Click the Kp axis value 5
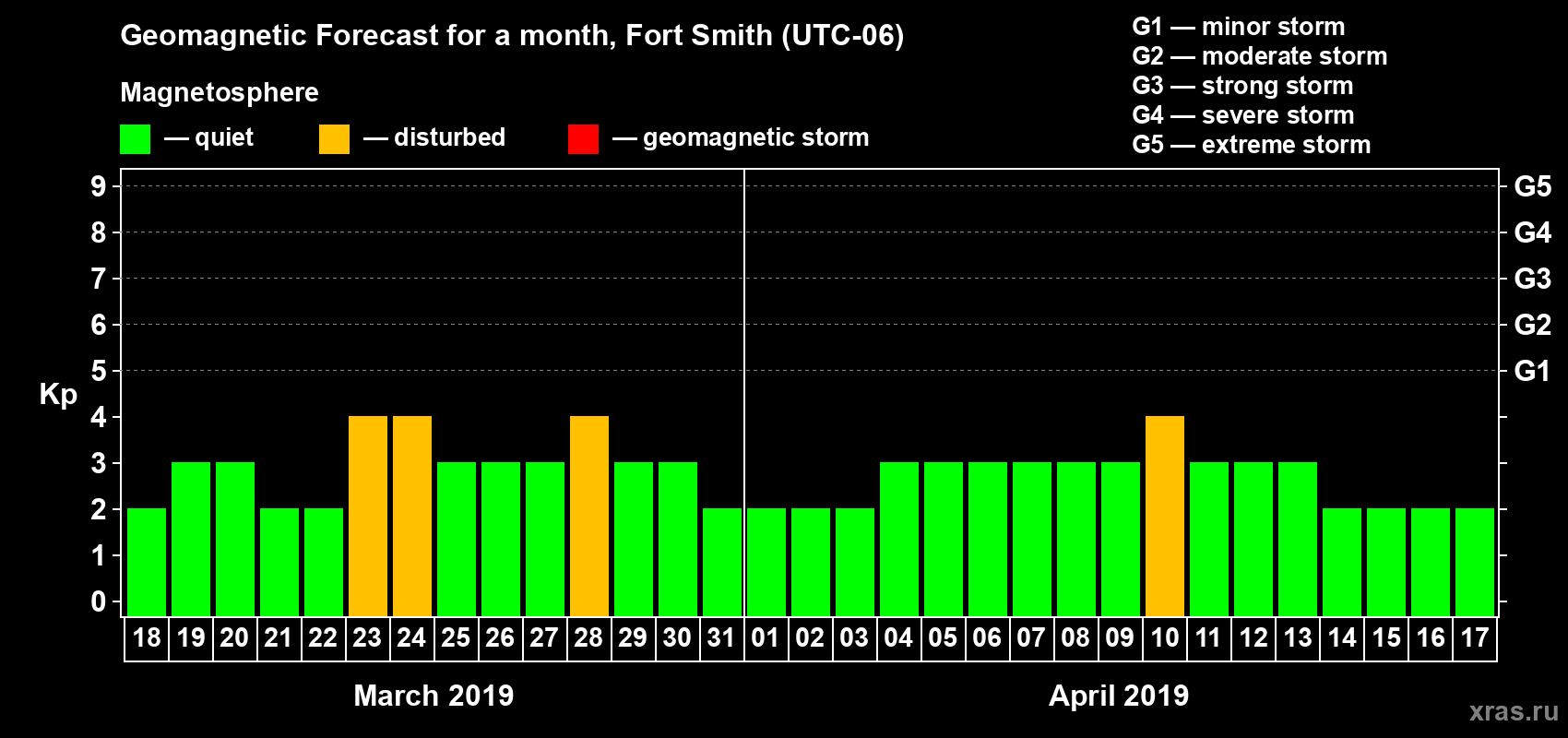 [x=99, y=371]
